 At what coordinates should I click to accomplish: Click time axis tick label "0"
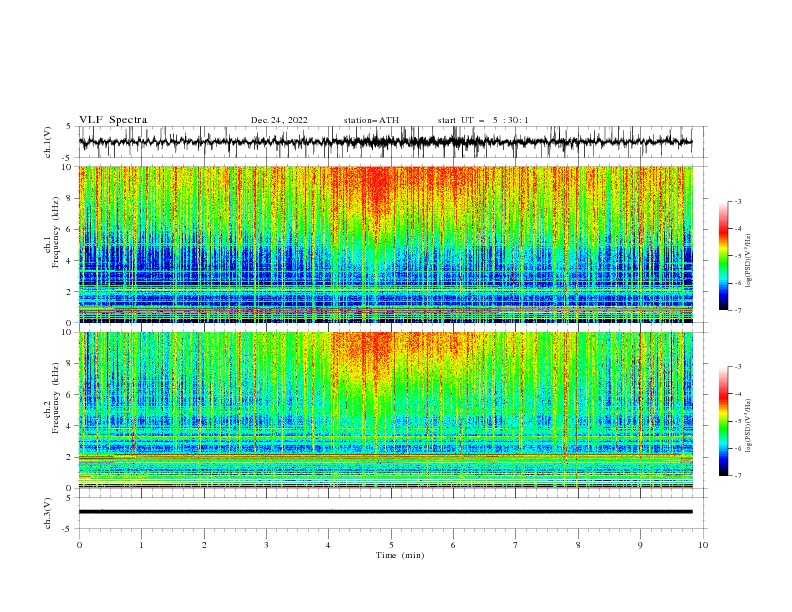(79, 545)
